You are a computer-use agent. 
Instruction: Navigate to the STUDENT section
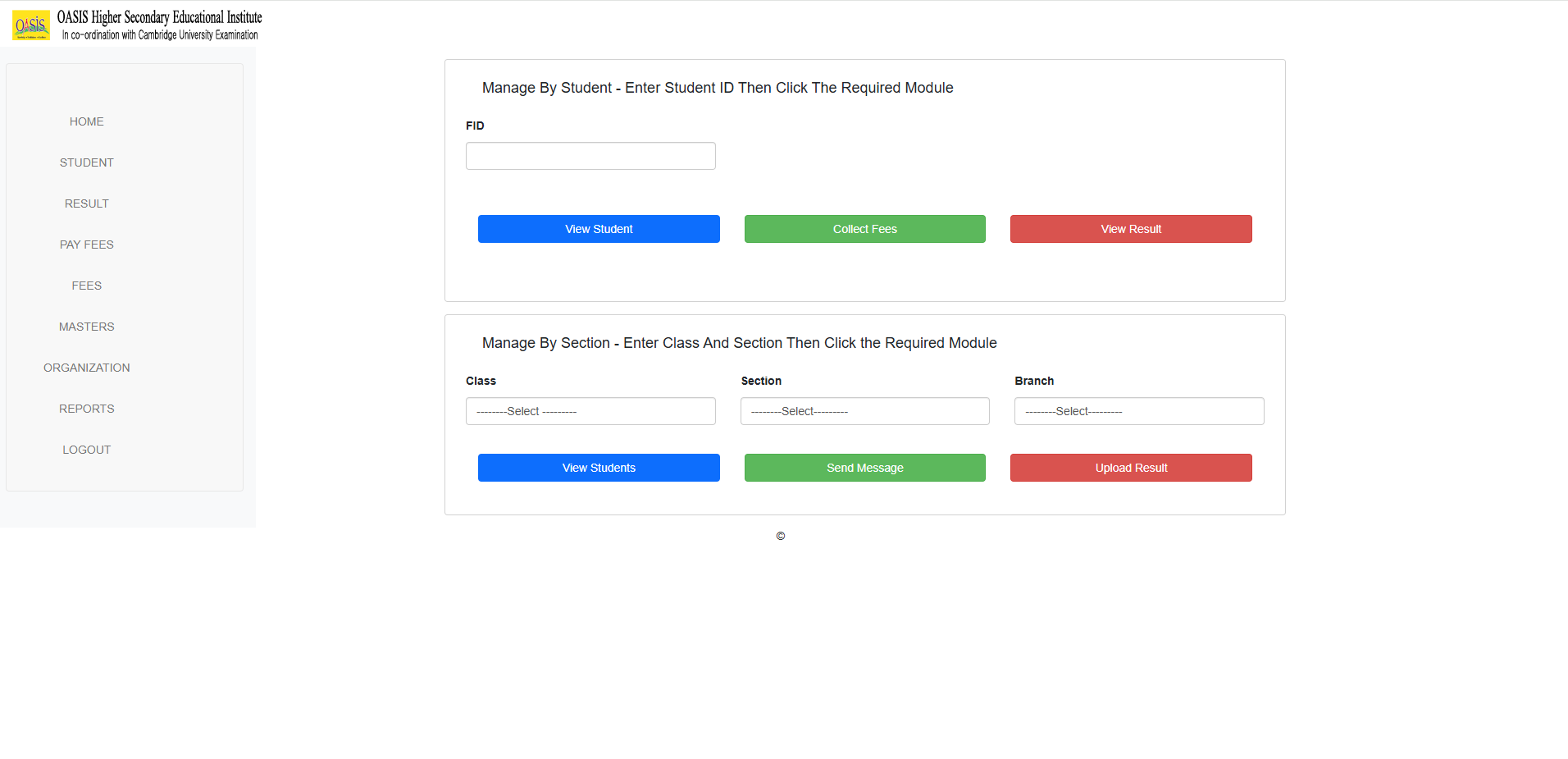(x=86, y=162)
